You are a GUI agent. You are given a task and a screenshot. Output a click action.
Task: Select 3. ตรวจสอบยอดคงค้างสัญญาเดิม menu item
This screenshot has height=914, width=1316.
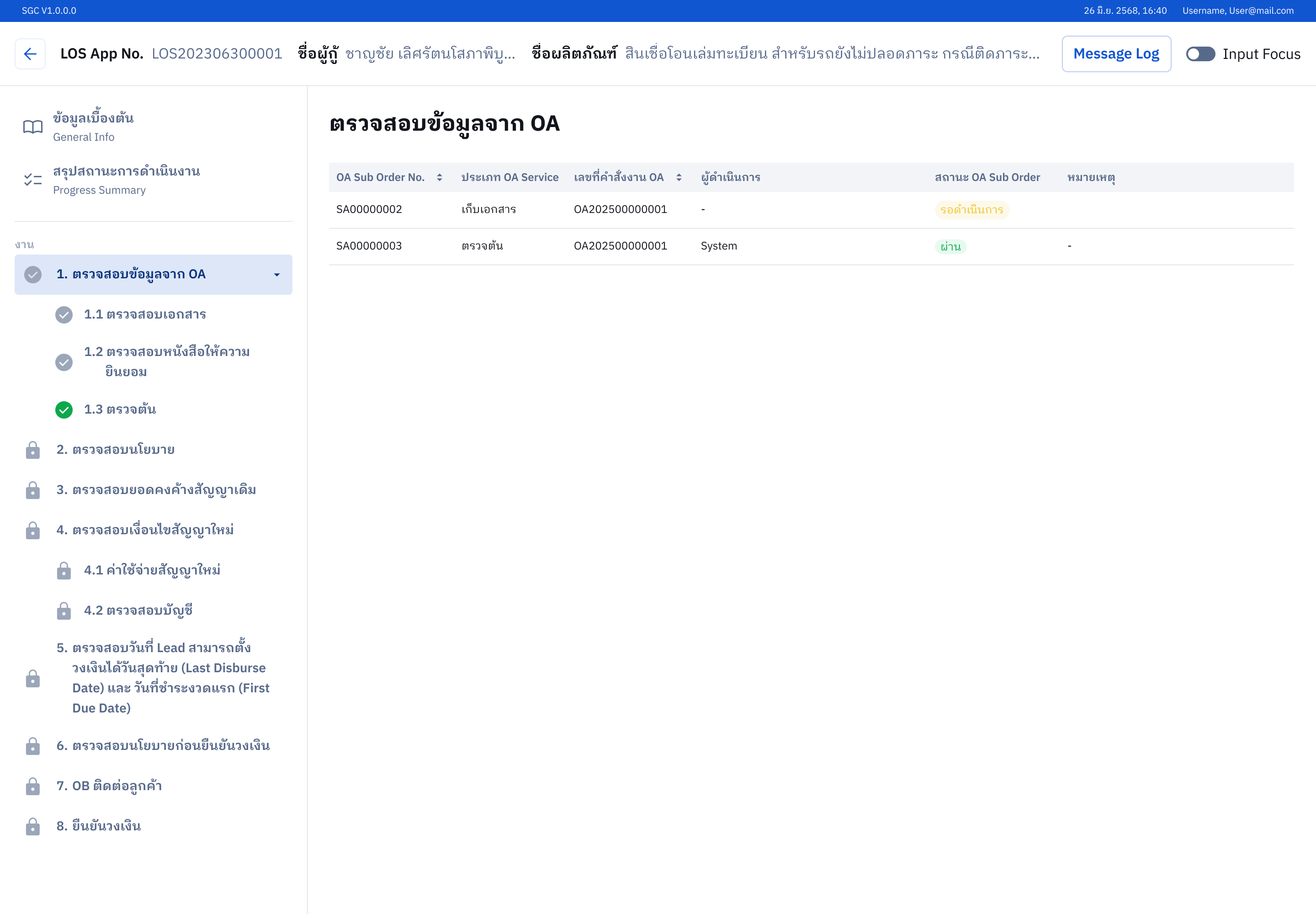pyautogui.click(x=156, y=489)
